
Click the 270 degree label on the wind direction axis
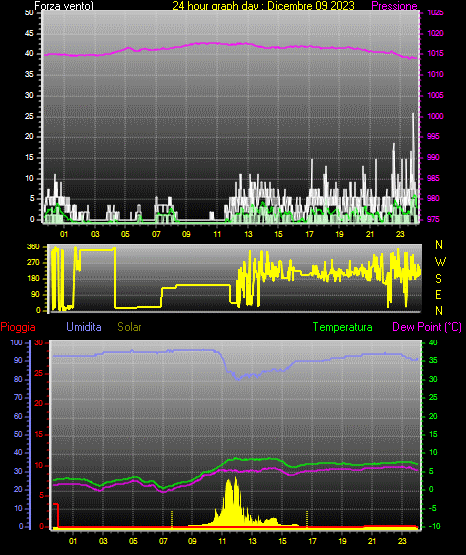point(33,263)
